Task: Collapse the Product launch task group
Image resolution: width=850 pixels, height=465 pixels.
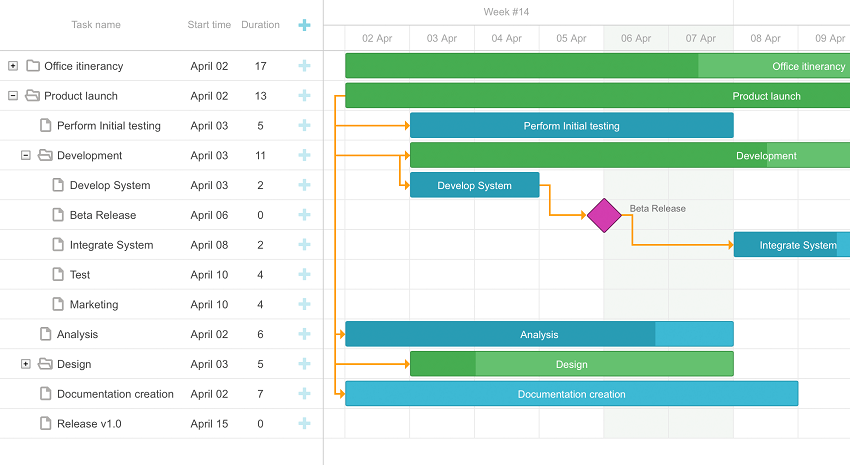Action: click(x=13, y=96)
